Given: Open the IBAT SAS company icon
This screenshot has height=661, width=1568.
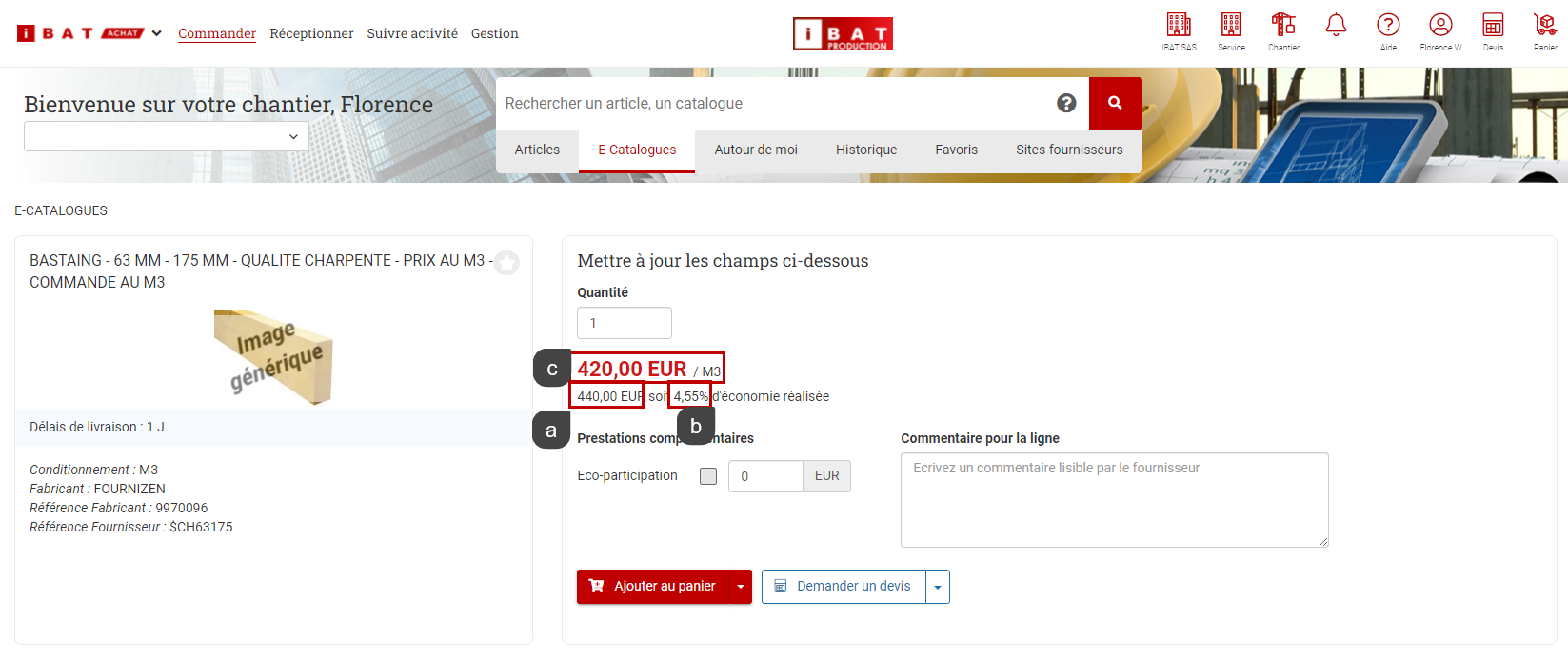Looking at the screenshot, I should pos(1179,26).
